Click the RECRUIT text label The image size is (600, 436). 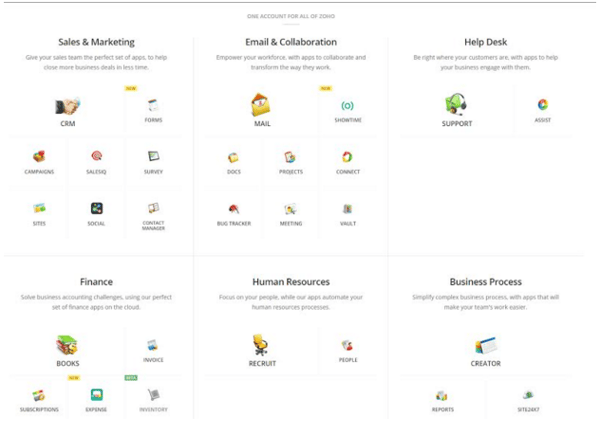point(262,363)
